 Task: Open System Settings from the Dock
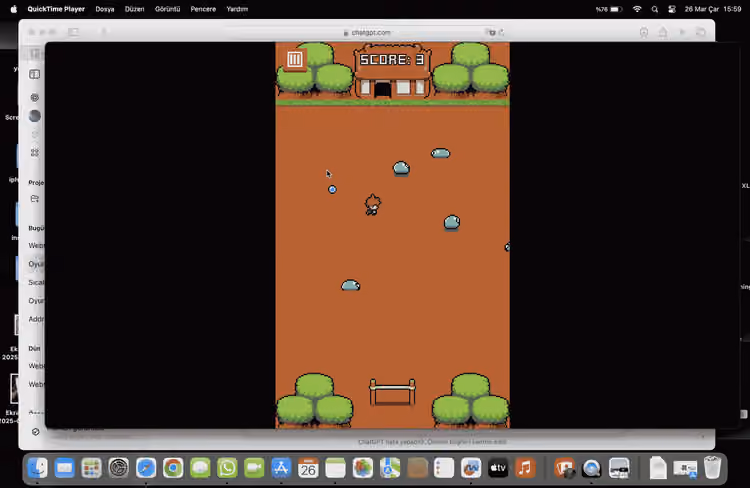[x=119, y=468]
